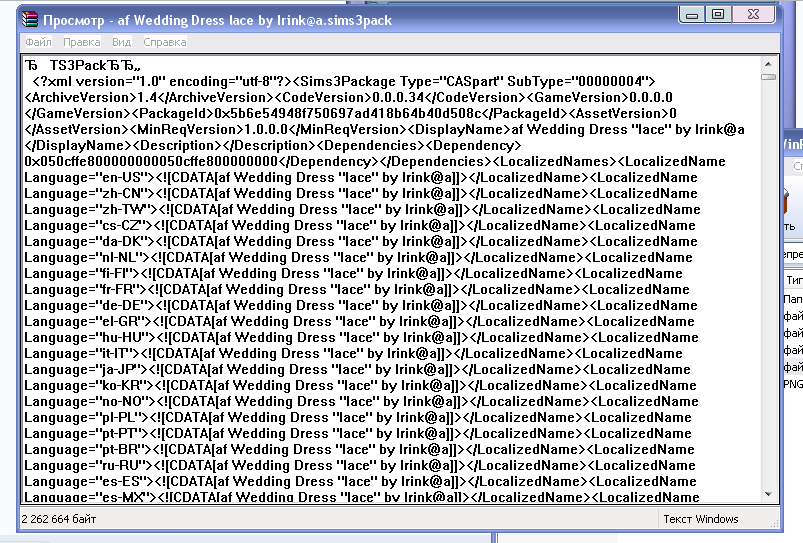This screenshot has height=543, width=803.
Task: Click the line starting 'Language="it-IT"'
Action: tap(353, 352)
